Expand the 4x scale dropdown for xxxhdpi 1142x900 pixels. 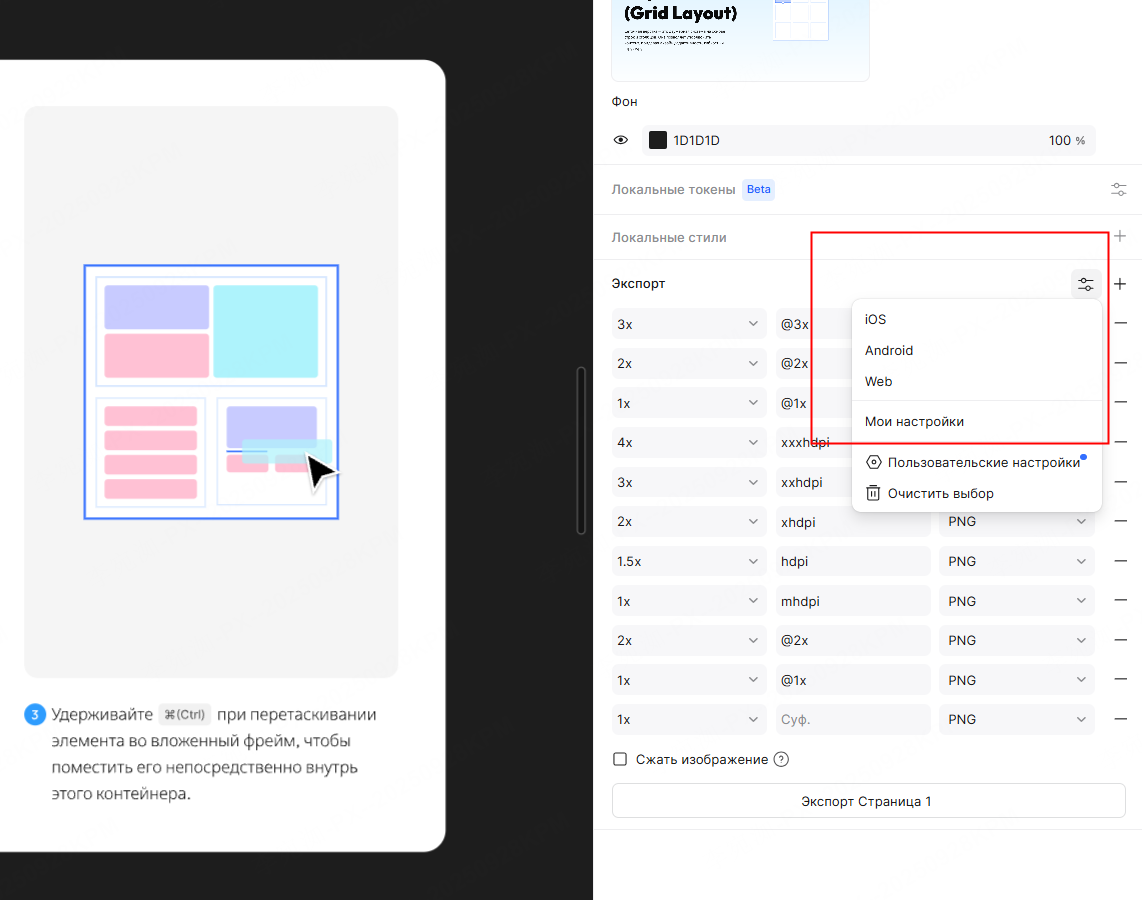tap(688, 442)
